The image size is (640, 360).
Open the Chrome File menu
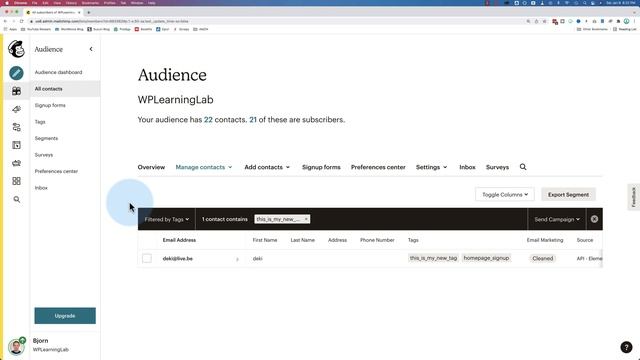35,2
